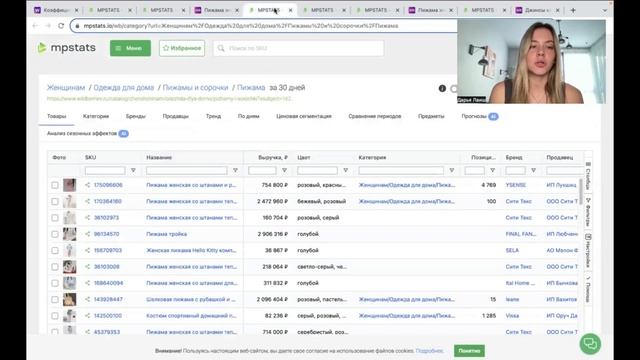Image resolution: width=640 pixels, height=360 pixels.
Task: Switch to the Товары tab
Action: pyautogui.click(x=56, y=116)
